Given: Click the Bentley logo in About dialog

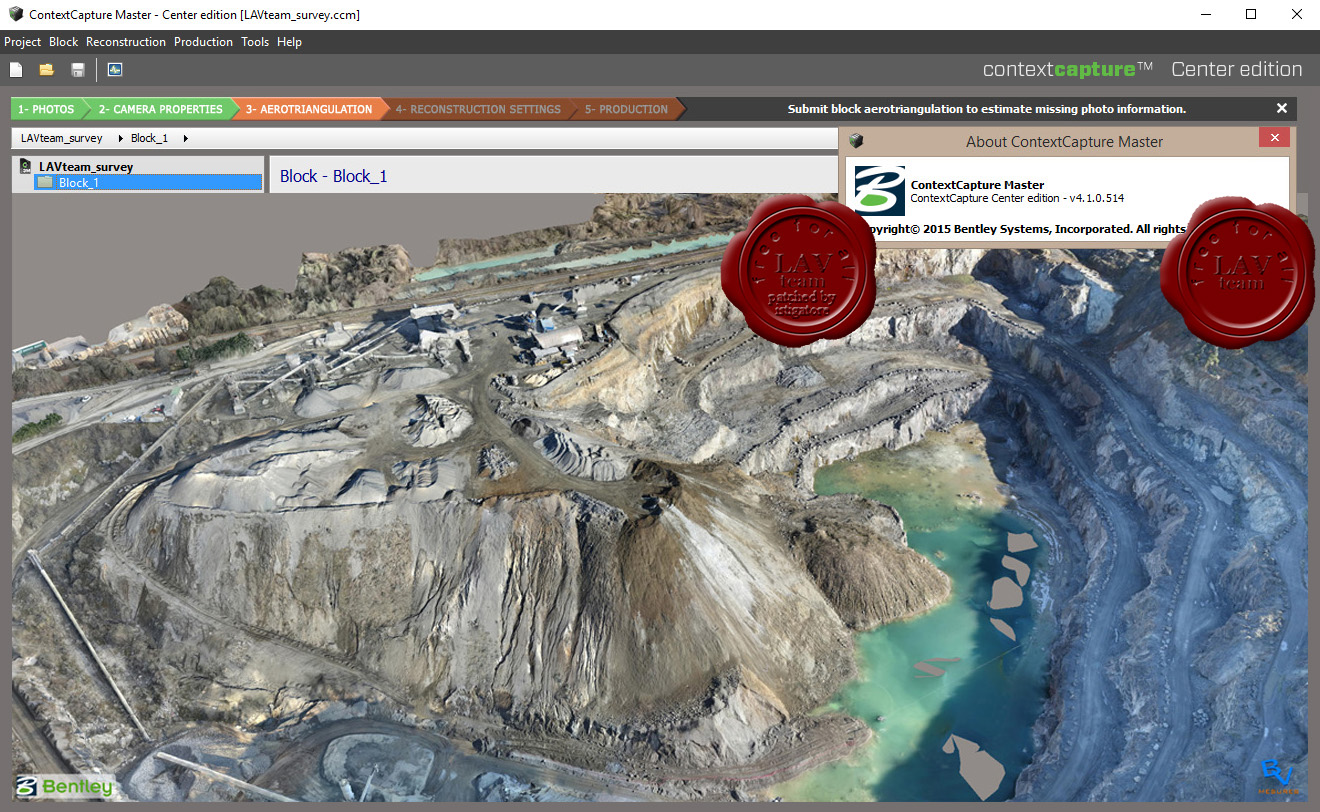Looking at the screenshot, I should 879,191.
